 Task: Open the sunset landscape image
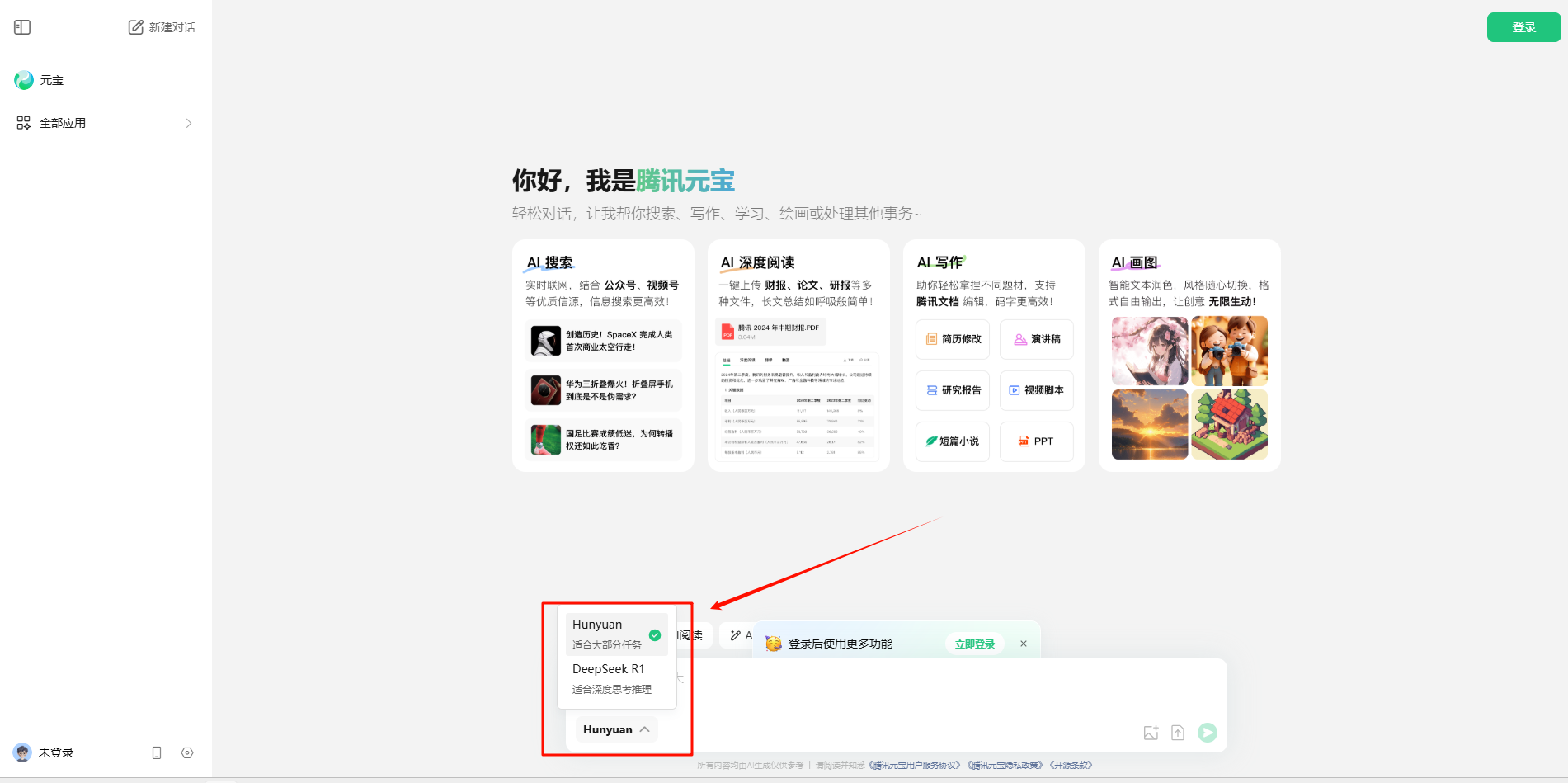(x=1150, y=424)
